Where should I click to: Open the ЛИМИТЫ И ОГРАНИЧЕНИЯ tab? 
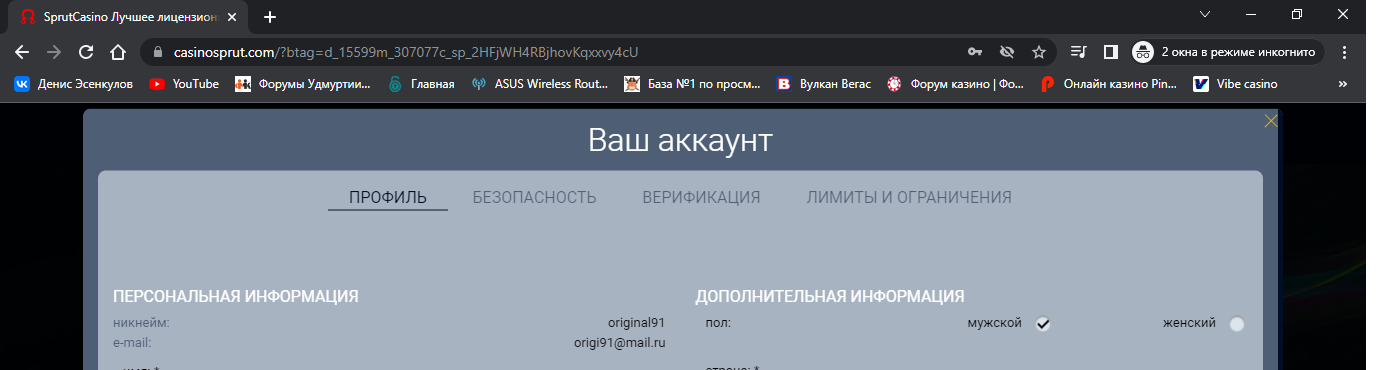[x=909, y=197]
